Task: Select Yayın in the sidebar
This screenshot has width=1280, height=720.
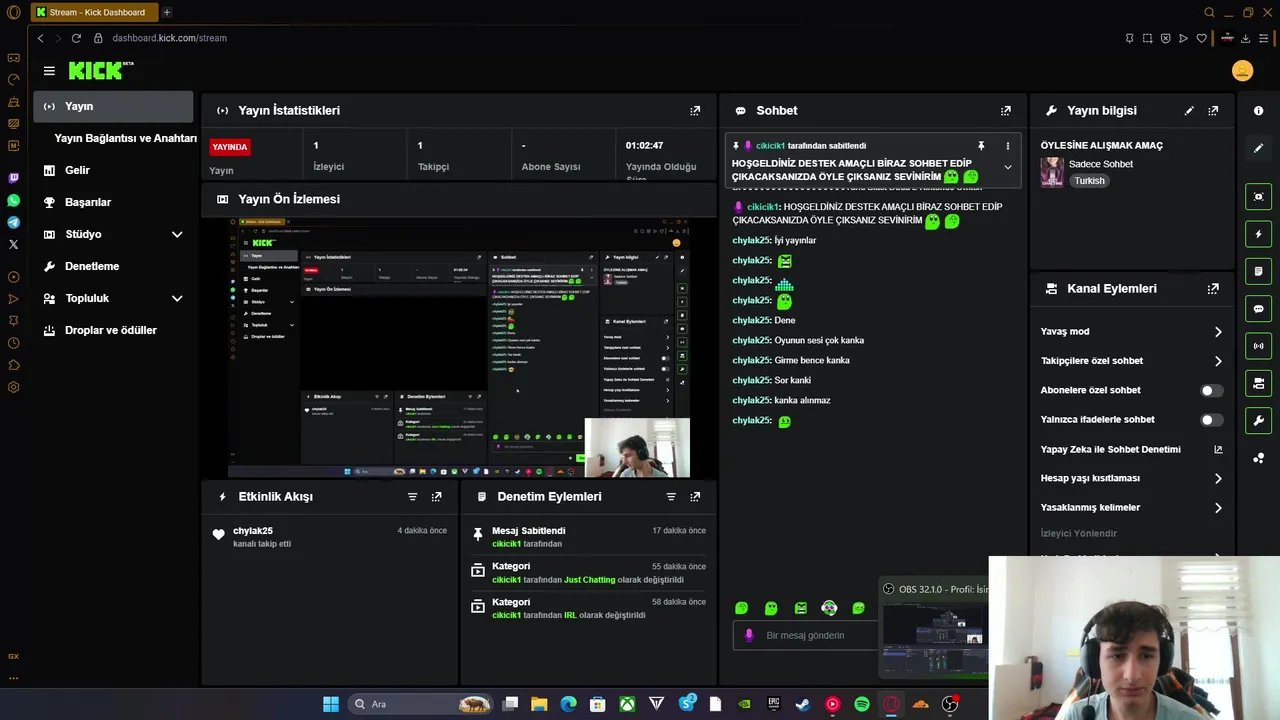Action: (113, 107)
